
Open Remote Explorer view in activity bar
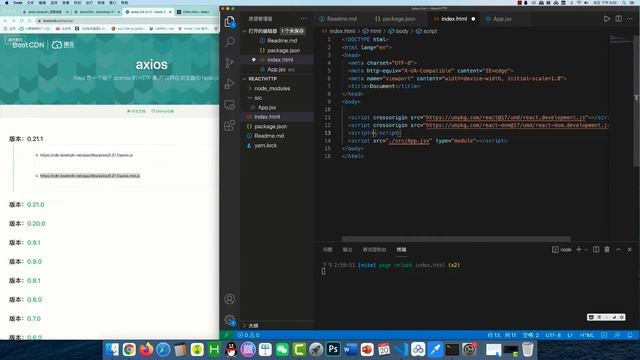[230, 104]
